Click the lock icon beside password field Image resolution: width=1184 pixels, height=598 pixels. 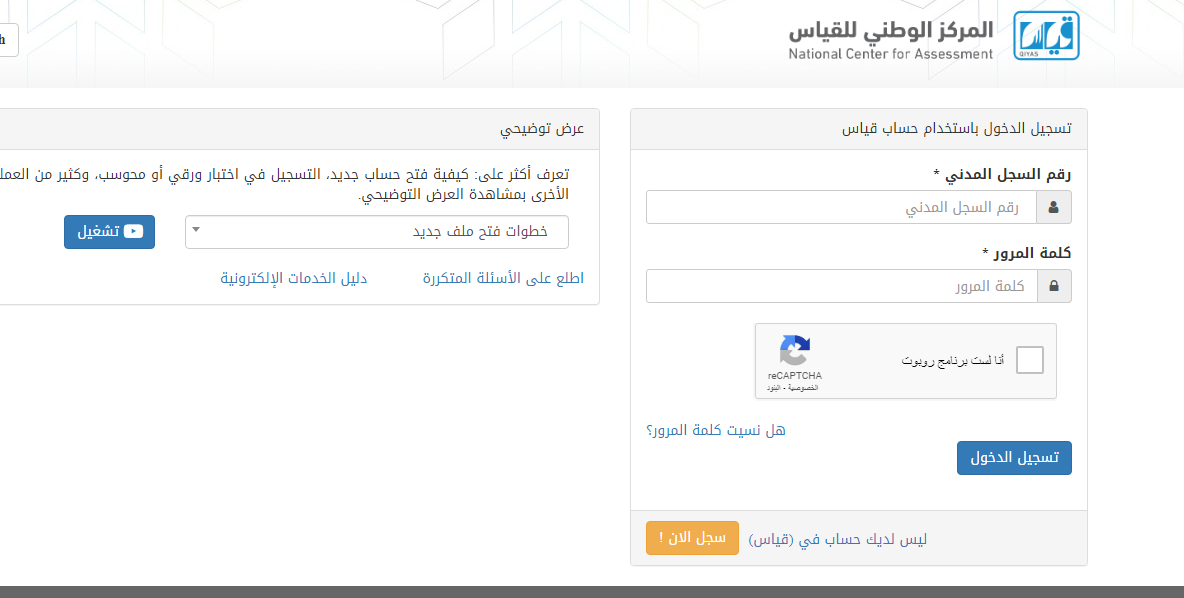(x=1053, y=286)
